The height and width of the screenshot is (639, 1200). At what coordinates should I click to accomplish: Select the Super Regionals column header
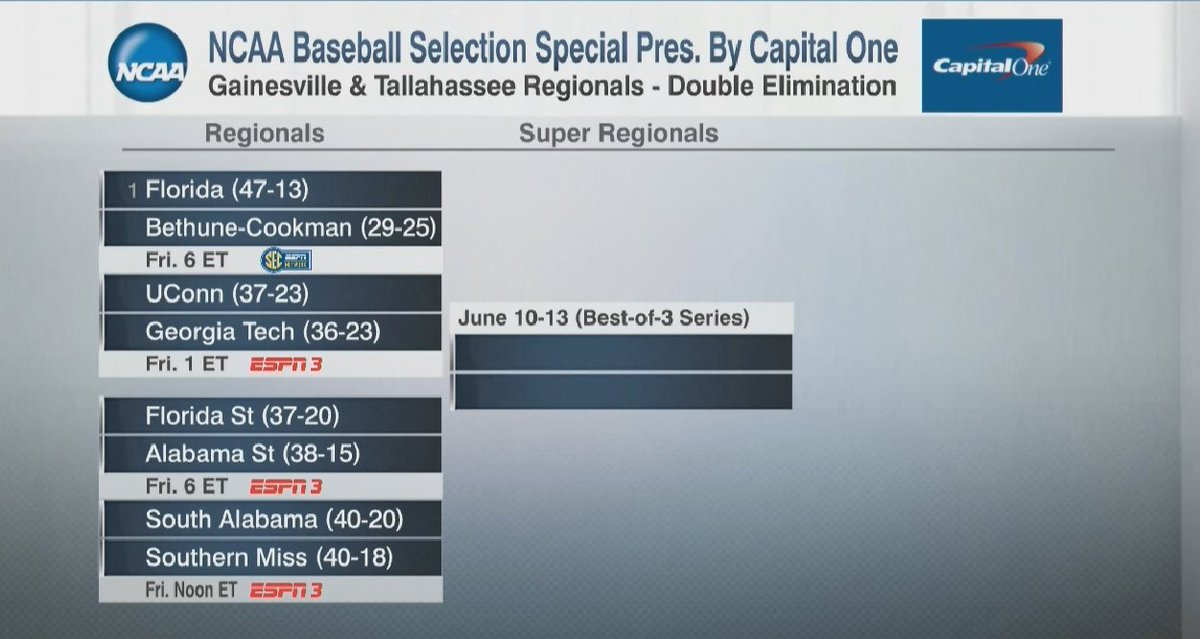click(x=618, y=134)
